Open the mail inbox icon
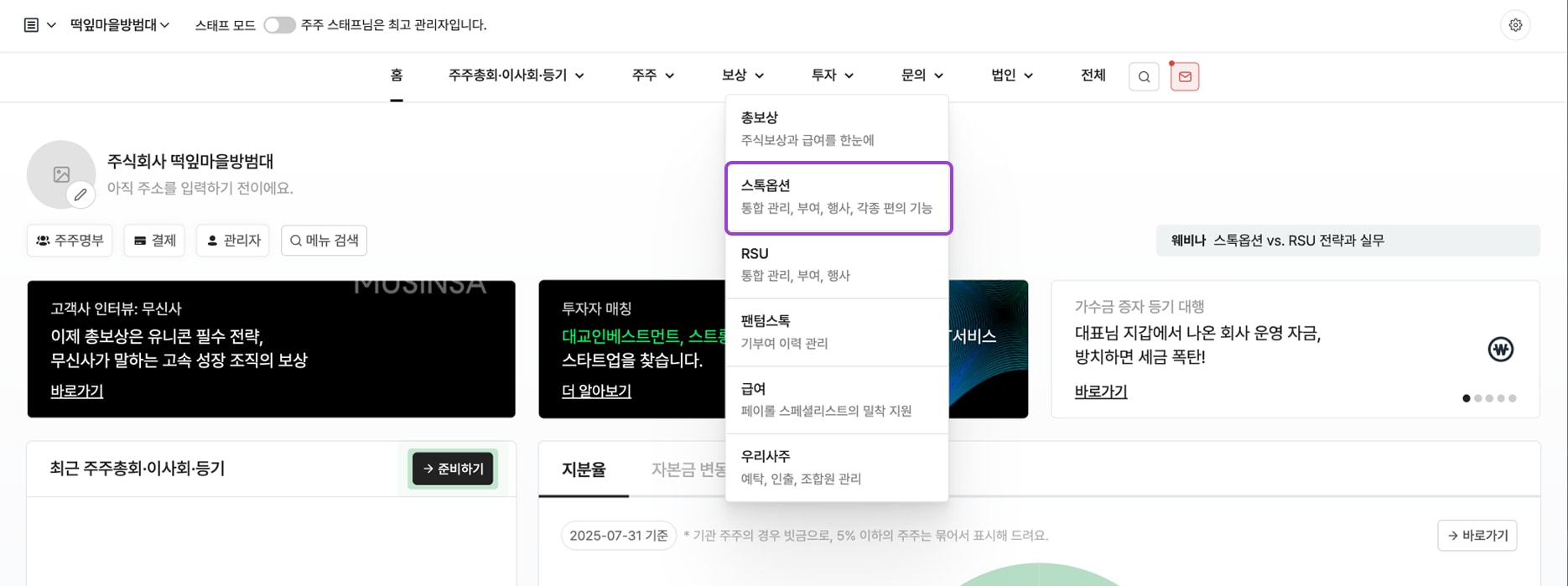This screenshot has width=1568, height=586. (1184, 76)
